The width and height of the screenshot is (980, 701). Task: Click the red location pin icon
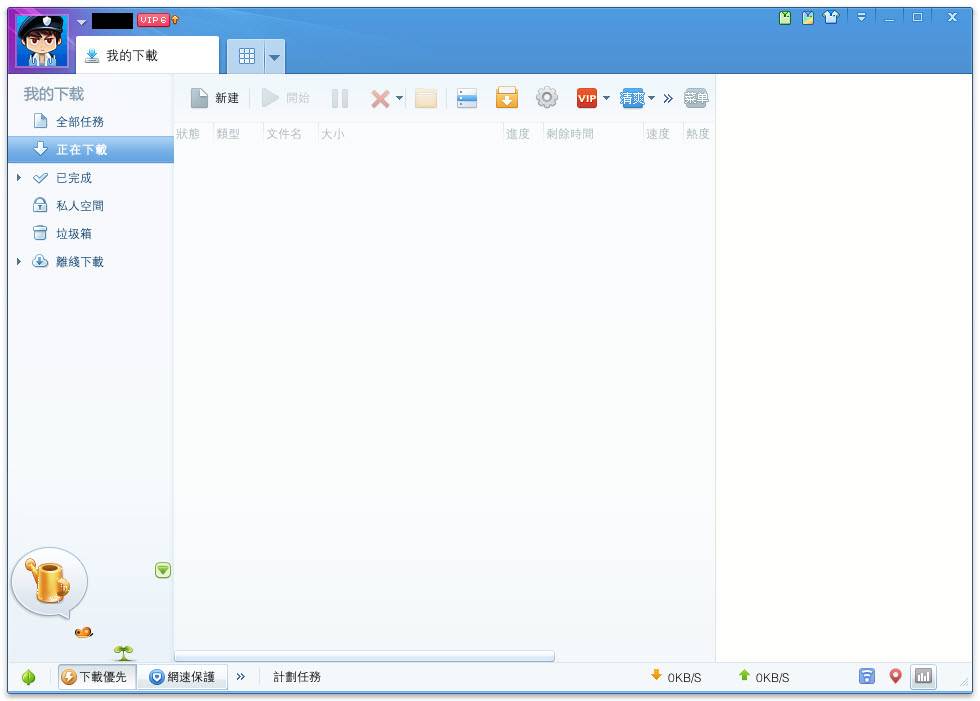click(x=896, y=676)
